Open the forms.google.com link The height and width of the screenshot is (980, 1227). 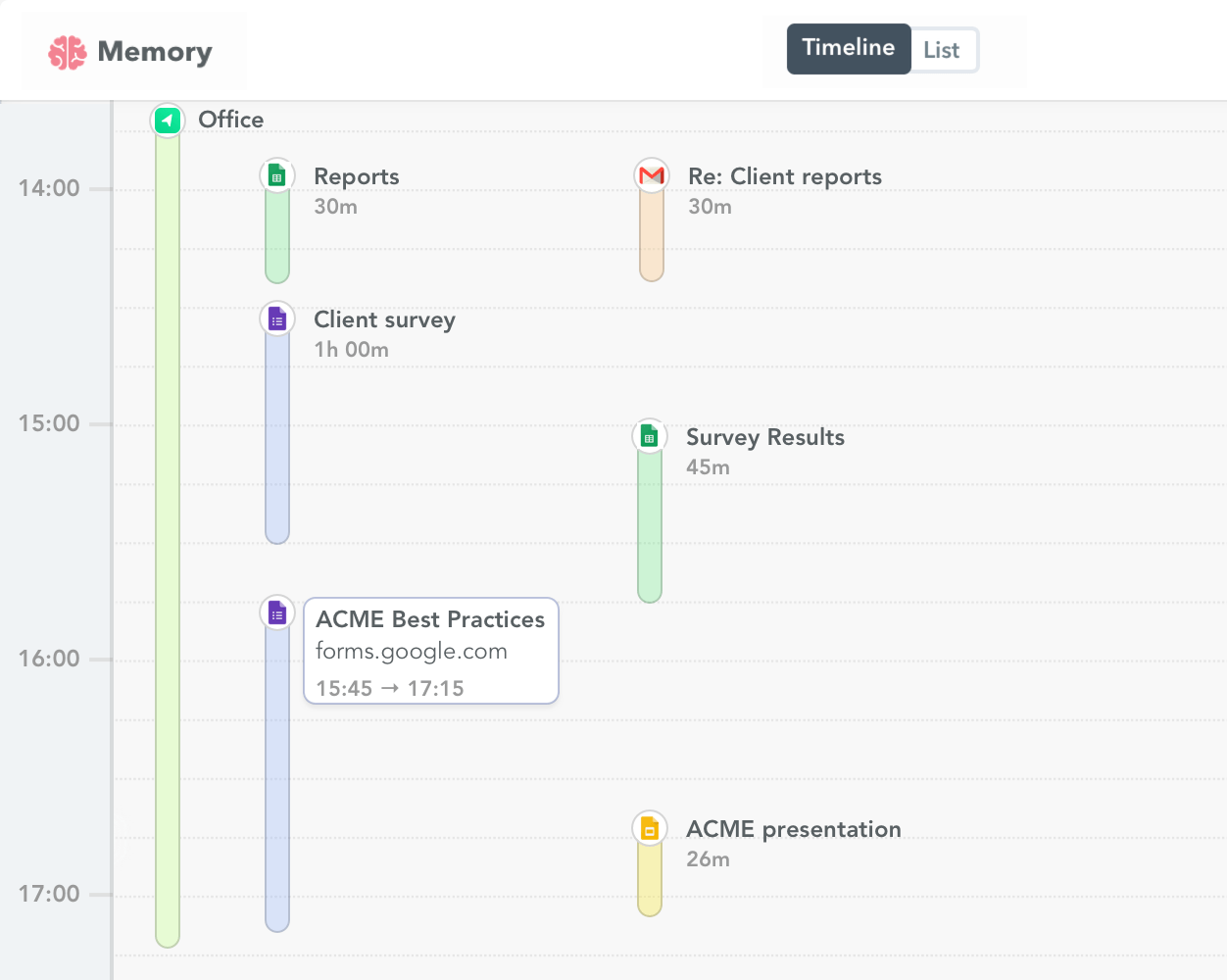click(411, 651)
